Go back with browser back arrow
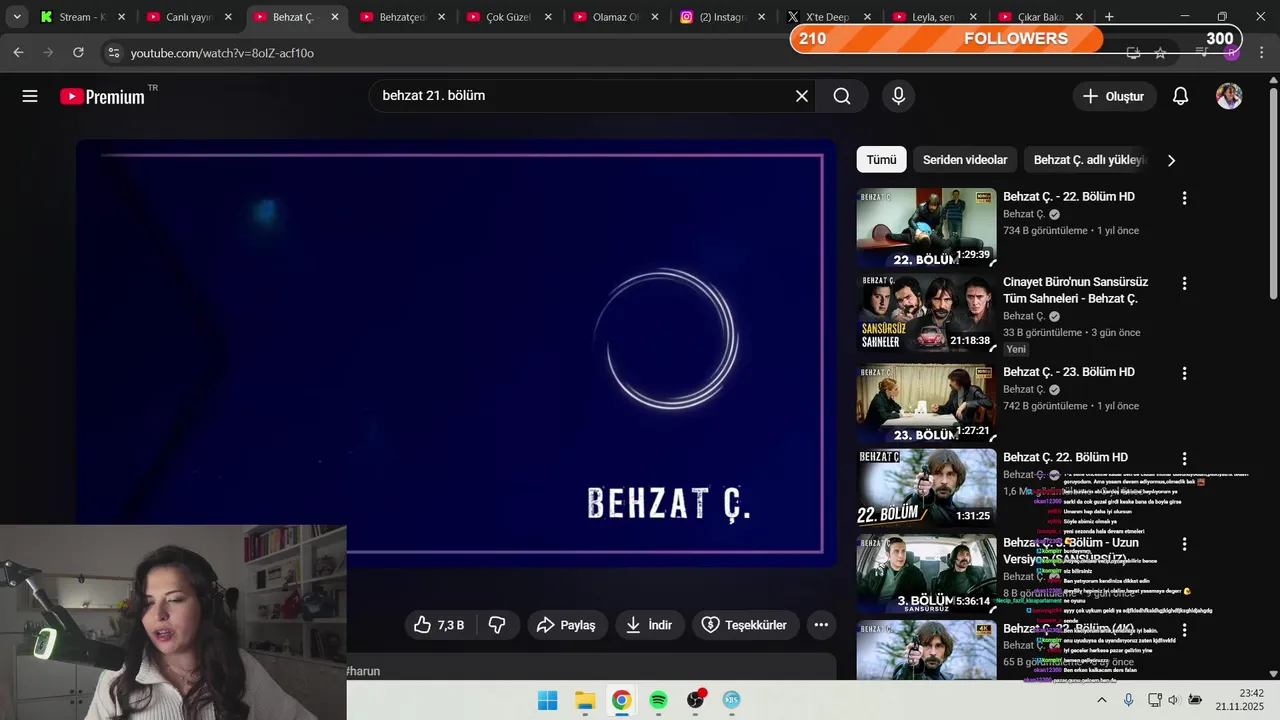Viewport: 1280px width, 720px height. click(x=18, y=52)
